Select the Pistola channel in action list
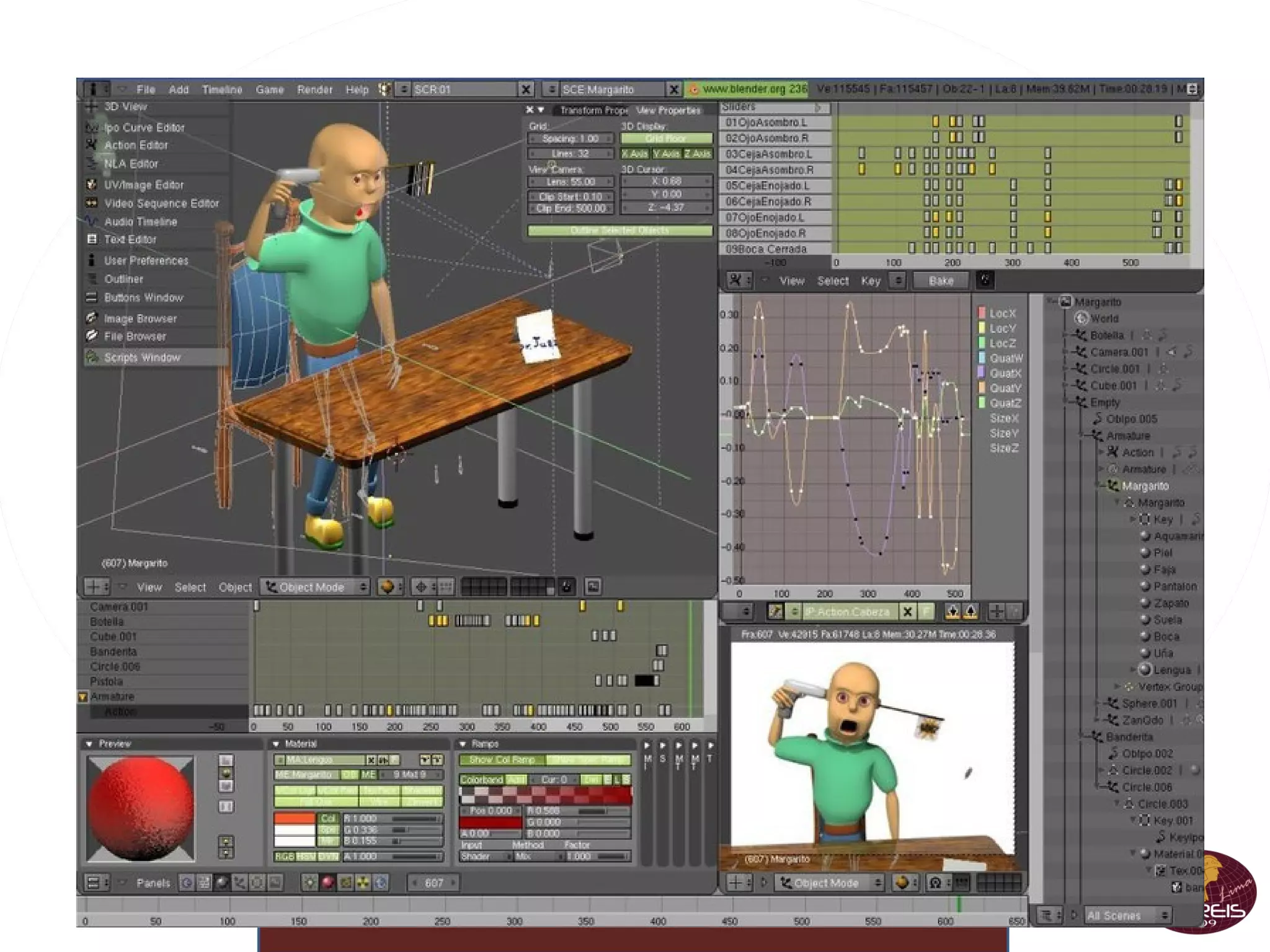Viewport: 1270px width, 952px height. [107, 681]
